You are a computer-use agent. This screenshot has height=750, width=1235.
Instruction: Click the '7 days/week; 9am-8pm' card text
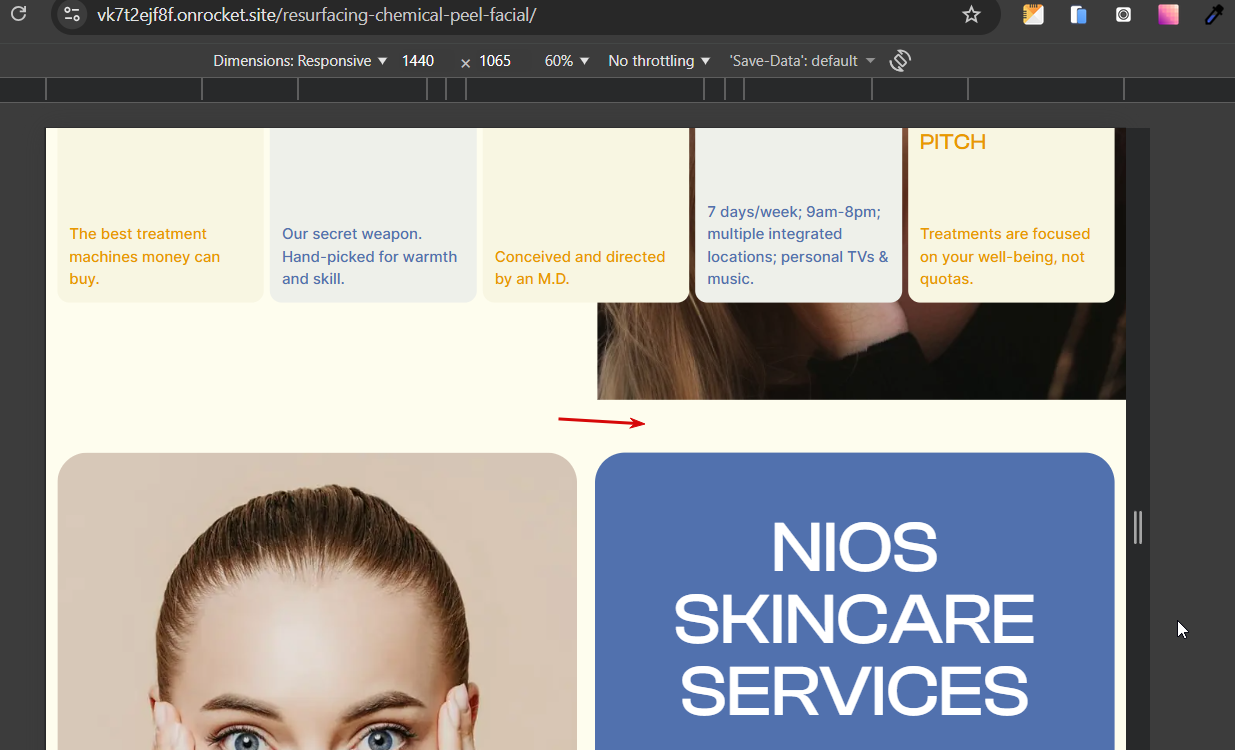(798, 245)
